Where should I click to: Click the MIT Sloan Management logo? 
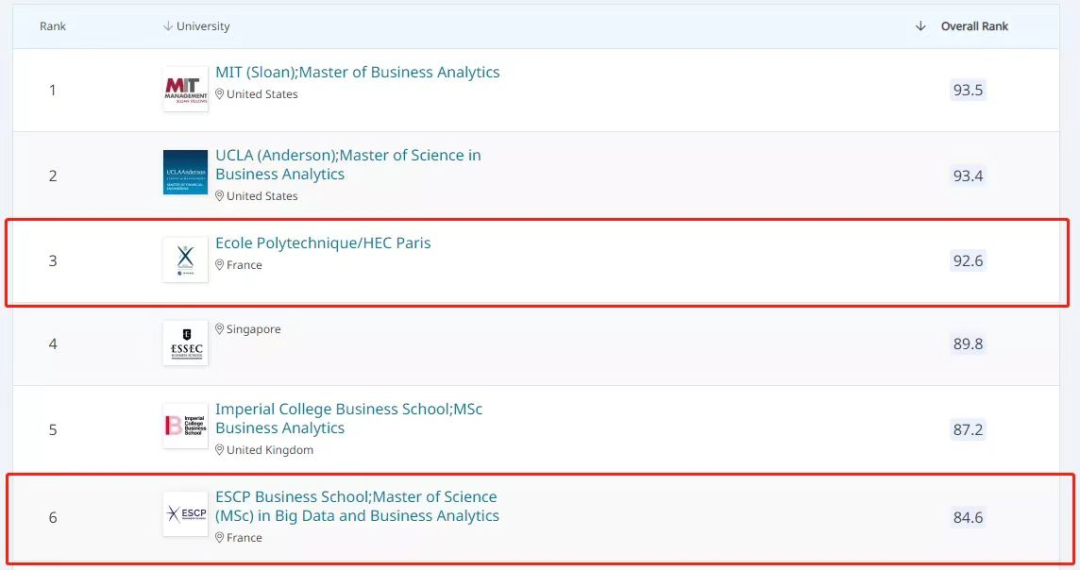pyautogui.click(x=185, y=89)
